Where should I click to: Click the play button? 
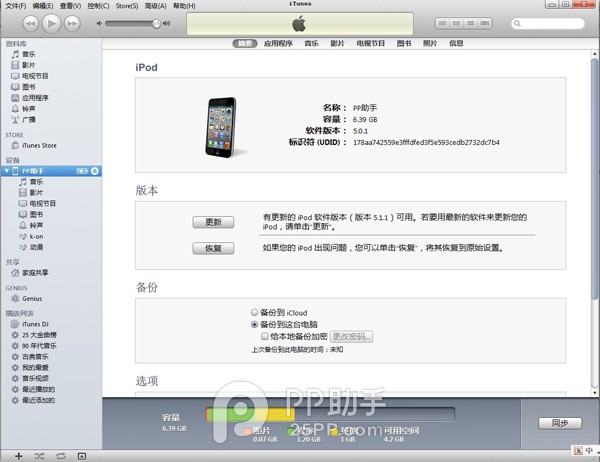pos(51,23)
